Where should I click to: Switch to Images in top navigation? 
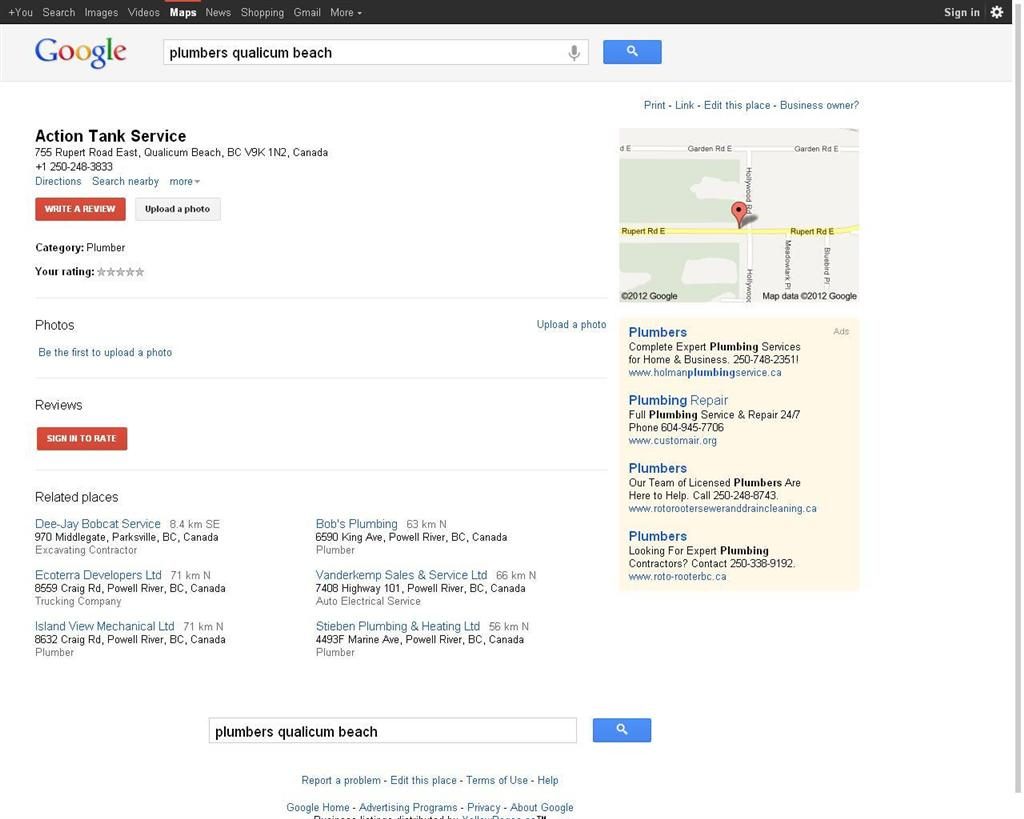tap(101, 12)
